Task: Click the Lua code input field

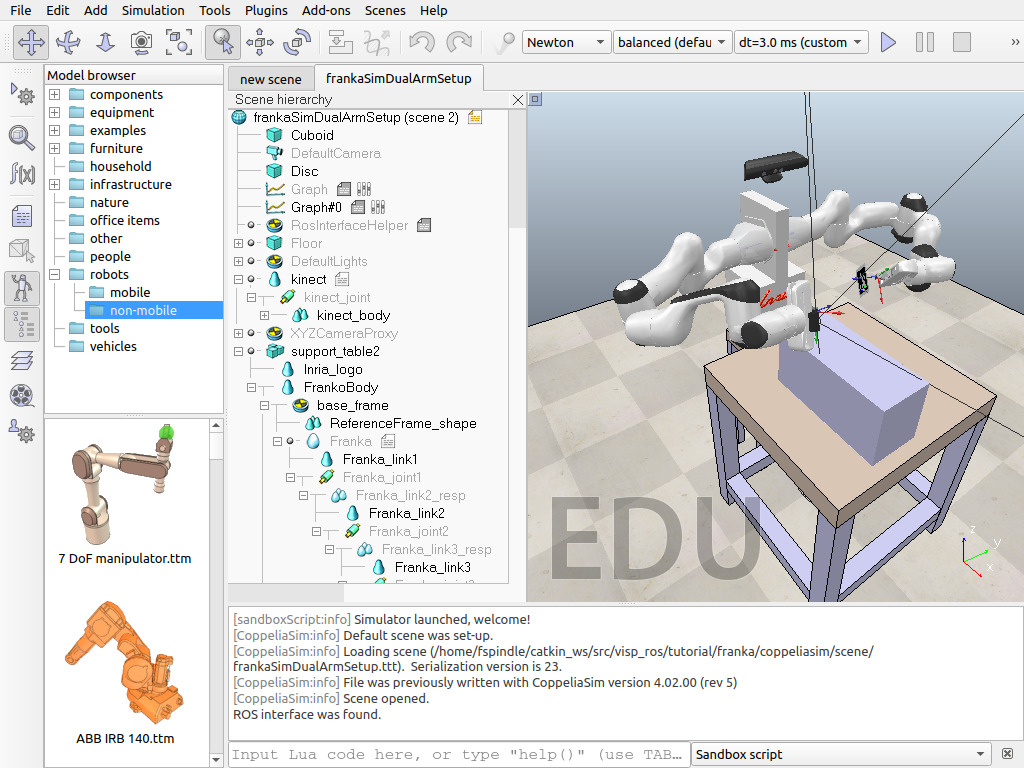Action: tap(458, 754)
